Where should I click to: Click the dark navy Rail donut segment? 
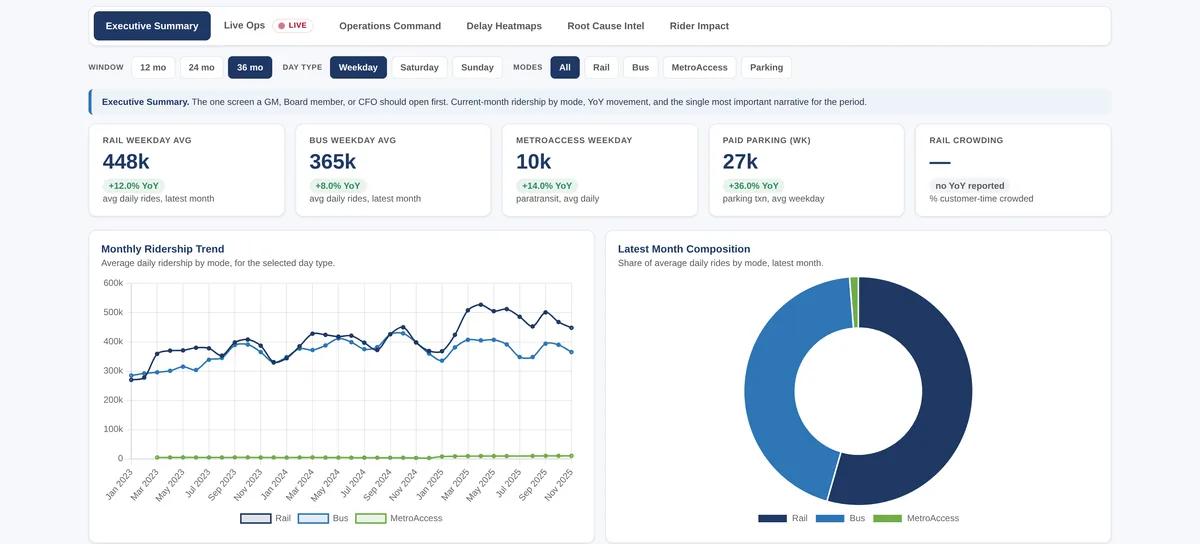pos(945,400)
